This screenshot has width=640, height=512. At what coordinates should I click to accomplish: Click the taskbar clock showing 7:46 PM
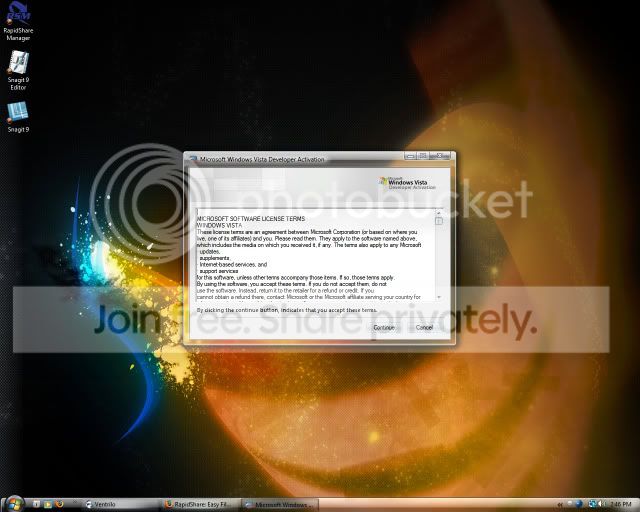[x=621, y=504]
